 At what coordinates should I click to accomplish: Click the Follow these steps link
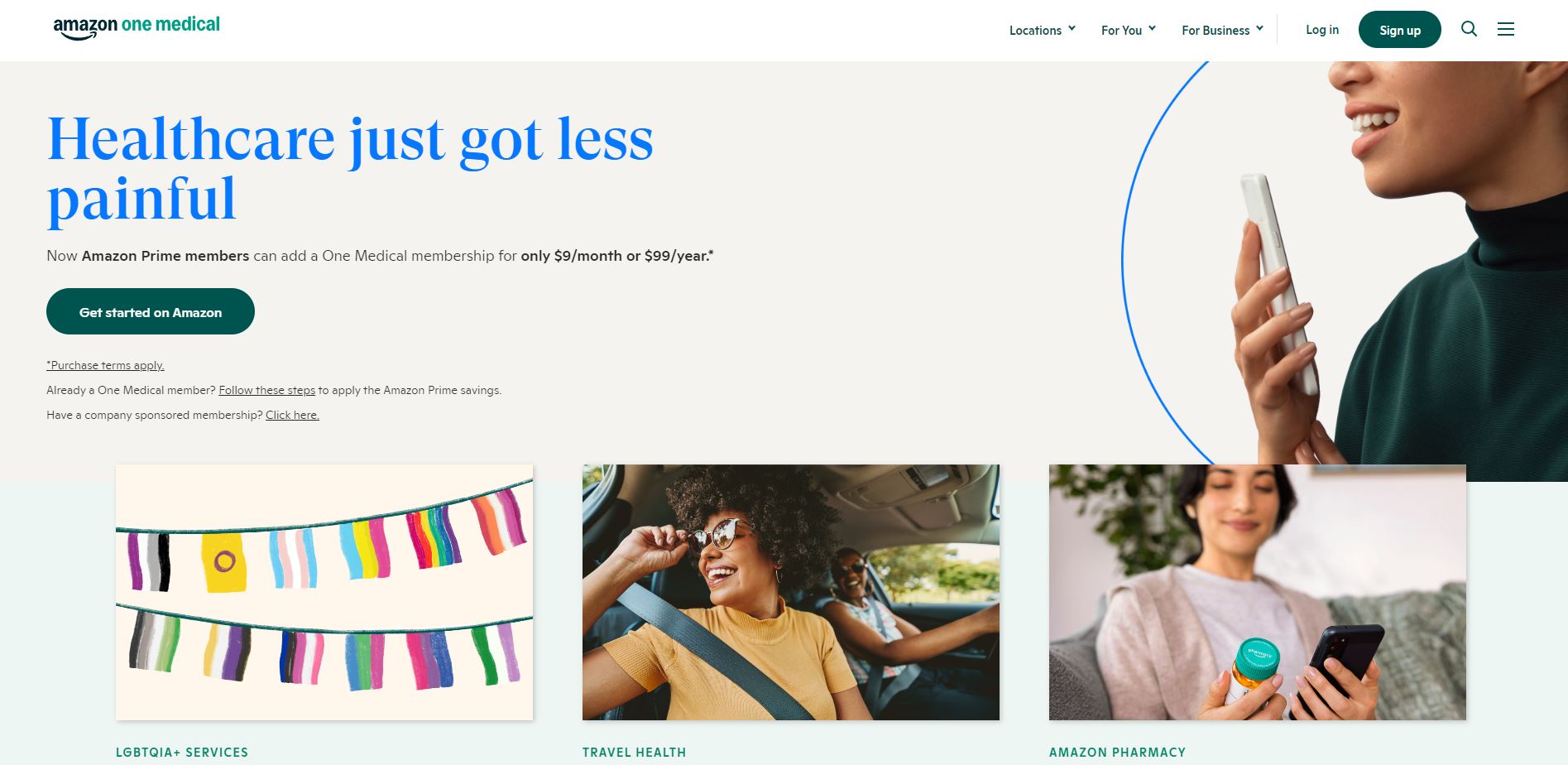267,390
